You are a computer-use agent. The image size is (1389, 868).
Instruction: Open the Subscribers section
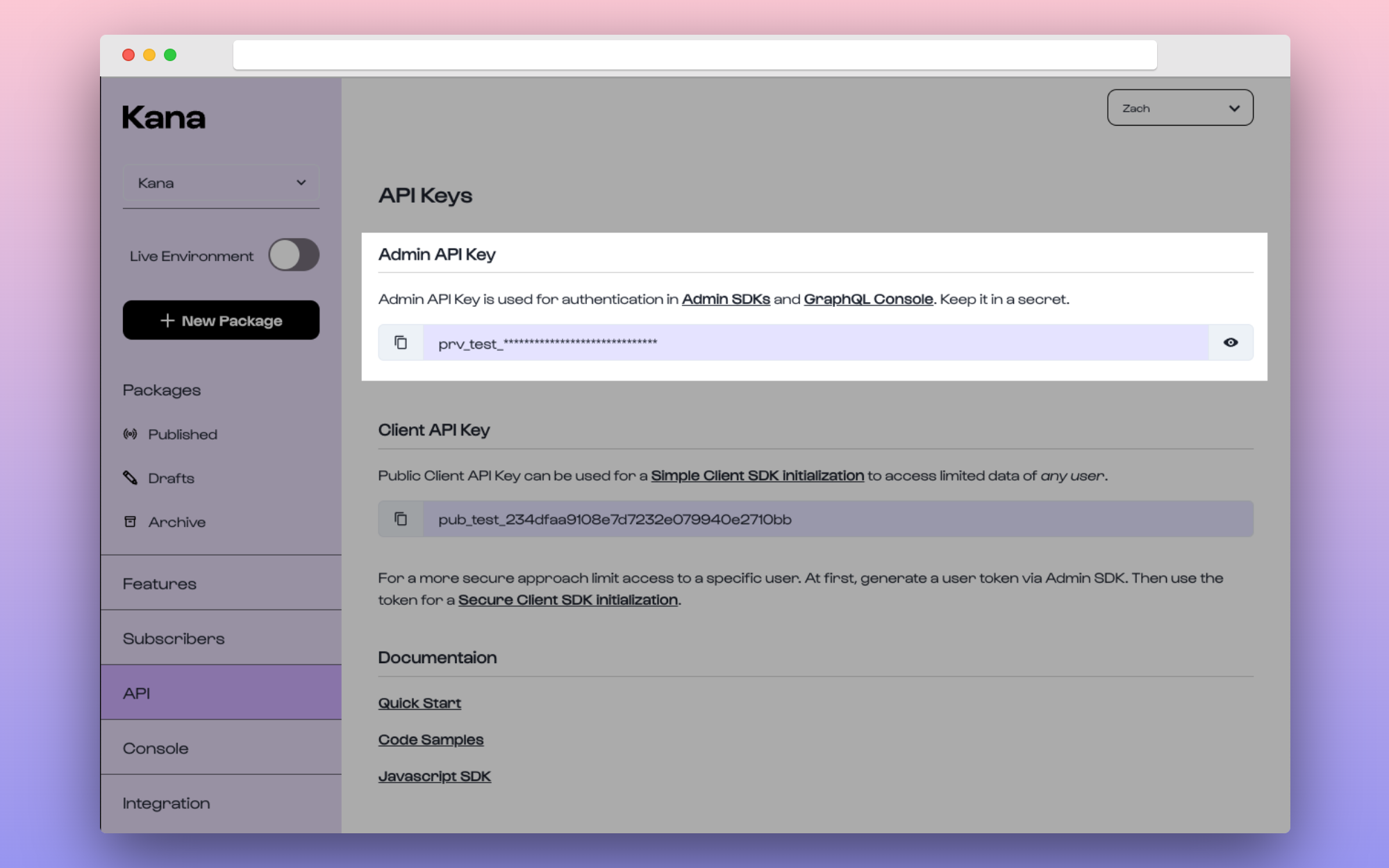[173, 637]
